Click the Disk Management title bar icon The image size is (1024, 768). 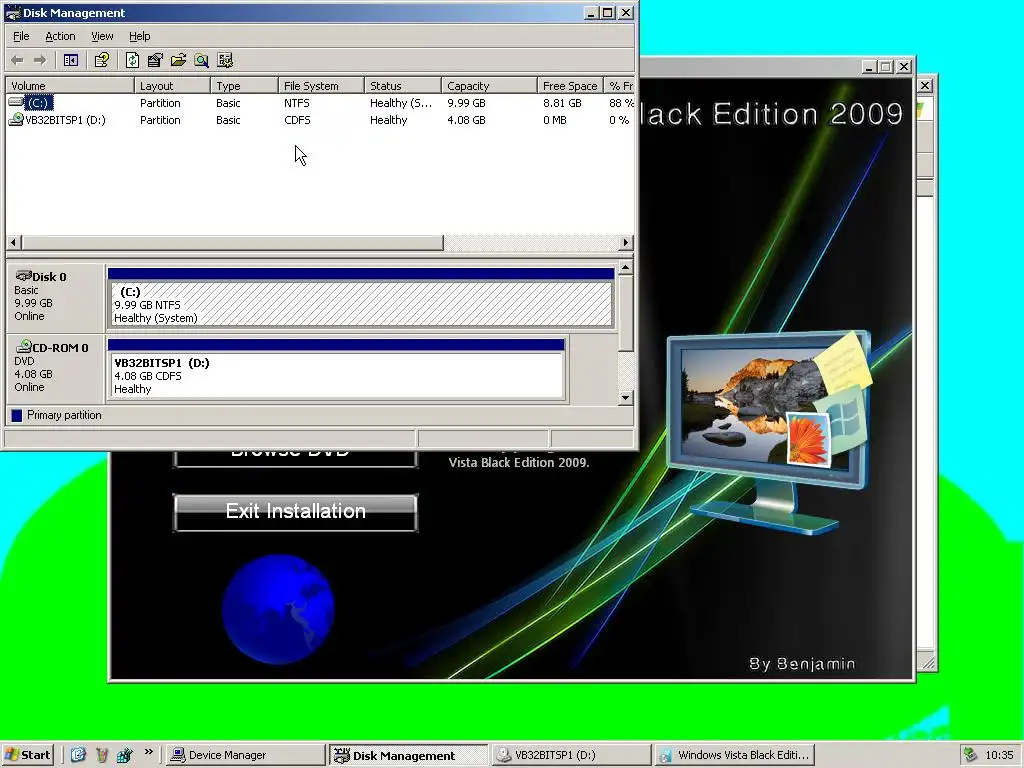click(x=12, y=12)
